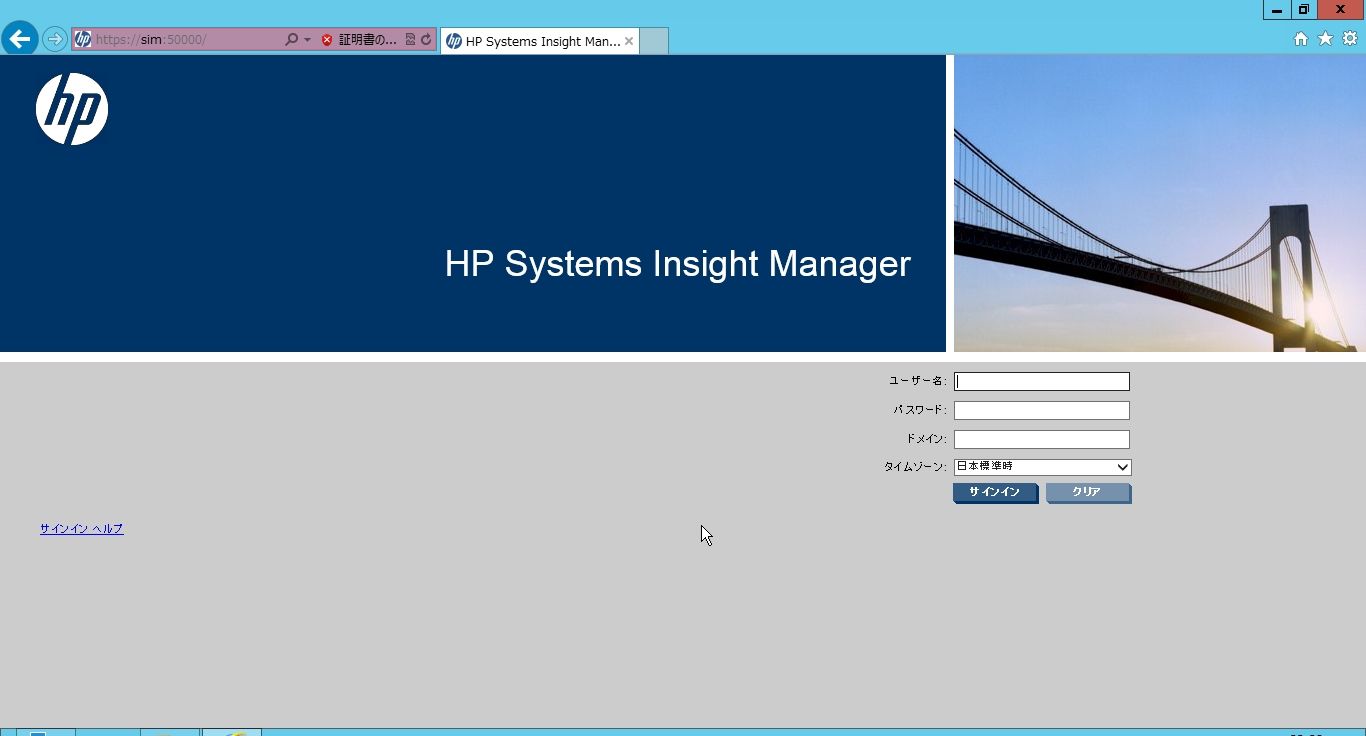1366x736 pixels.
Task: Toggle the compatibility view icon
Action: [x=410, y=40]
